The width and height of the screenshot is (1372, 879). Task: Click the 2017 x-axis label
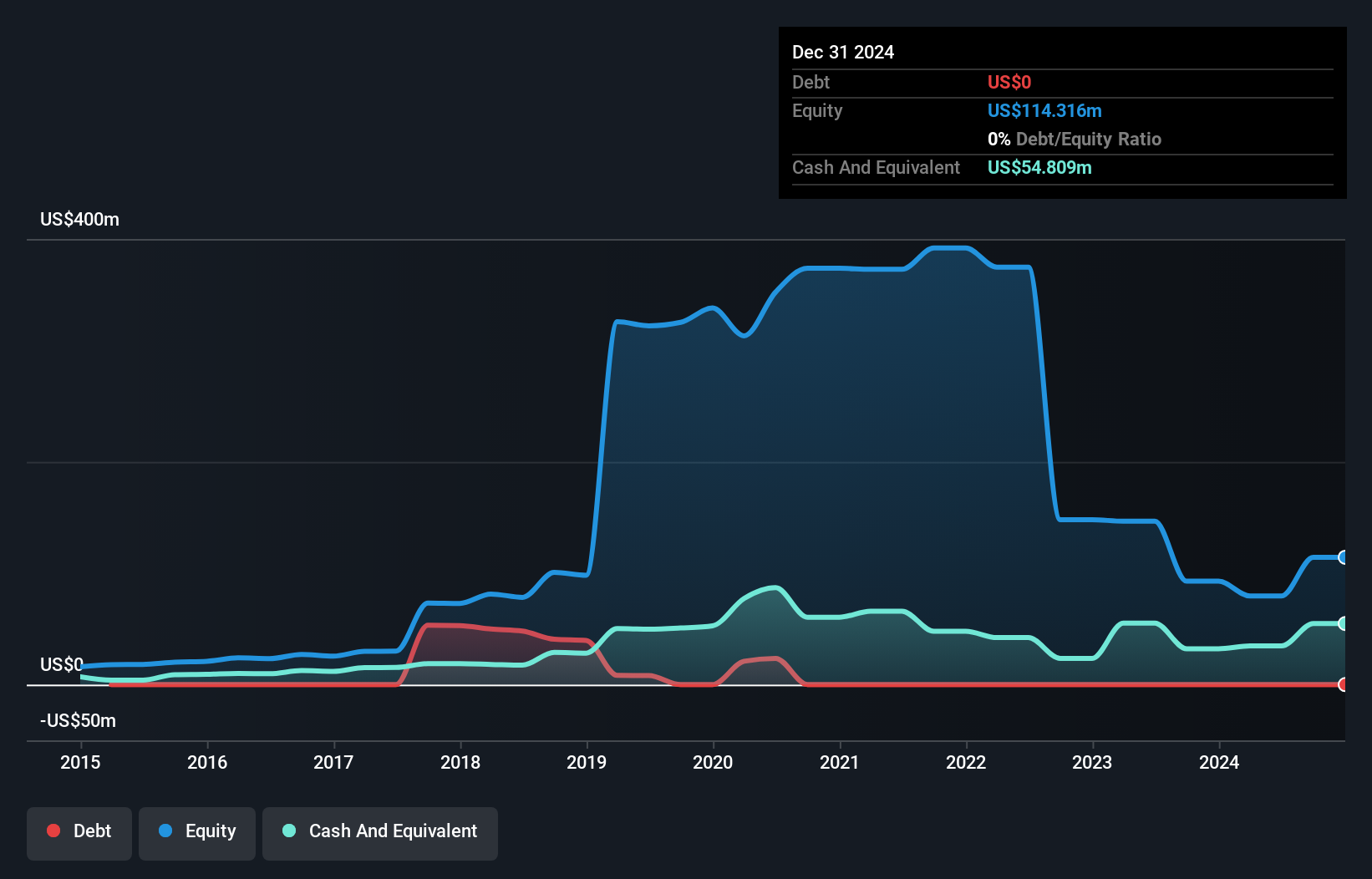(333, 762)
